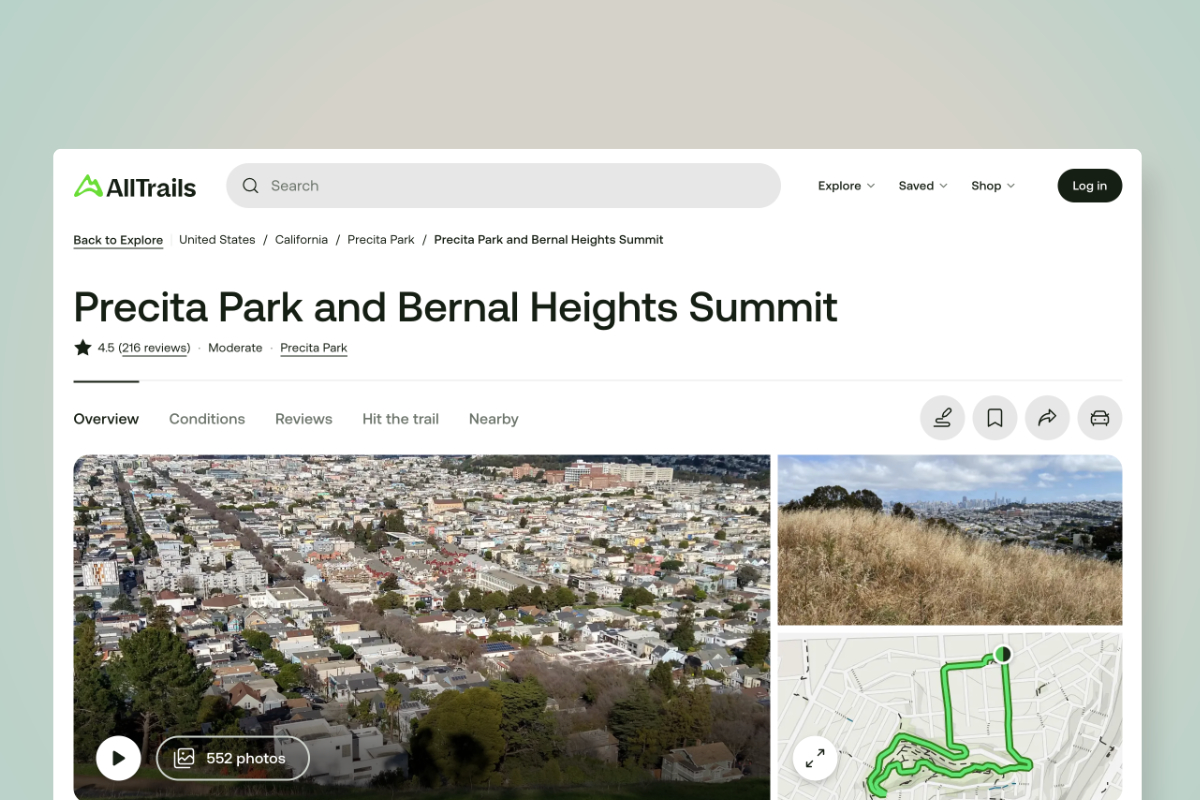Click the directions car icon

pos(1099,418)
